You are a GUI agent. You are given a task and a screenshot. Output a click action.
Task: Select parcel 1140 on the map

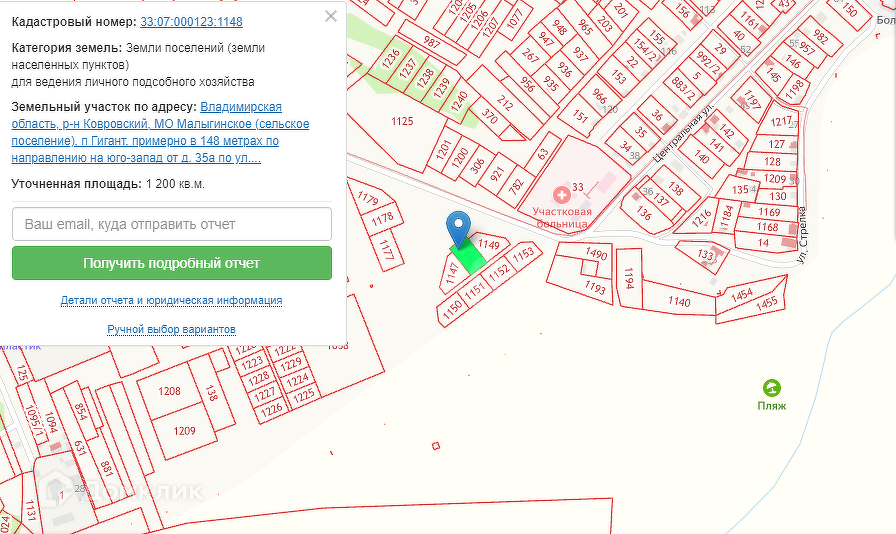tap(679, 301)
